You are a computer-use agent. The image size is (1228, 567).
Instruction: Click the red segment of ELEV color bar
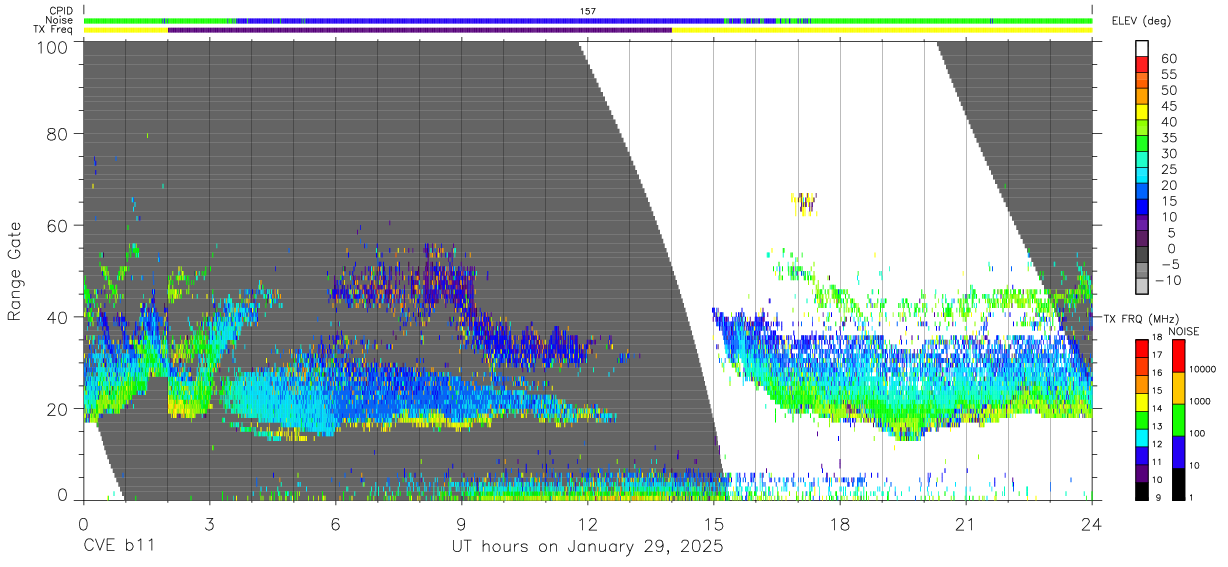[x=1143, y=66]
